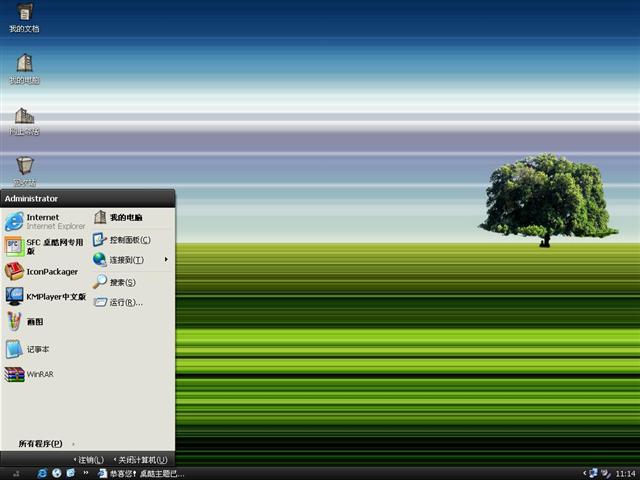640x480 pixels.
Task: Open 搜索(S) search entry
Action: point(122,282)
